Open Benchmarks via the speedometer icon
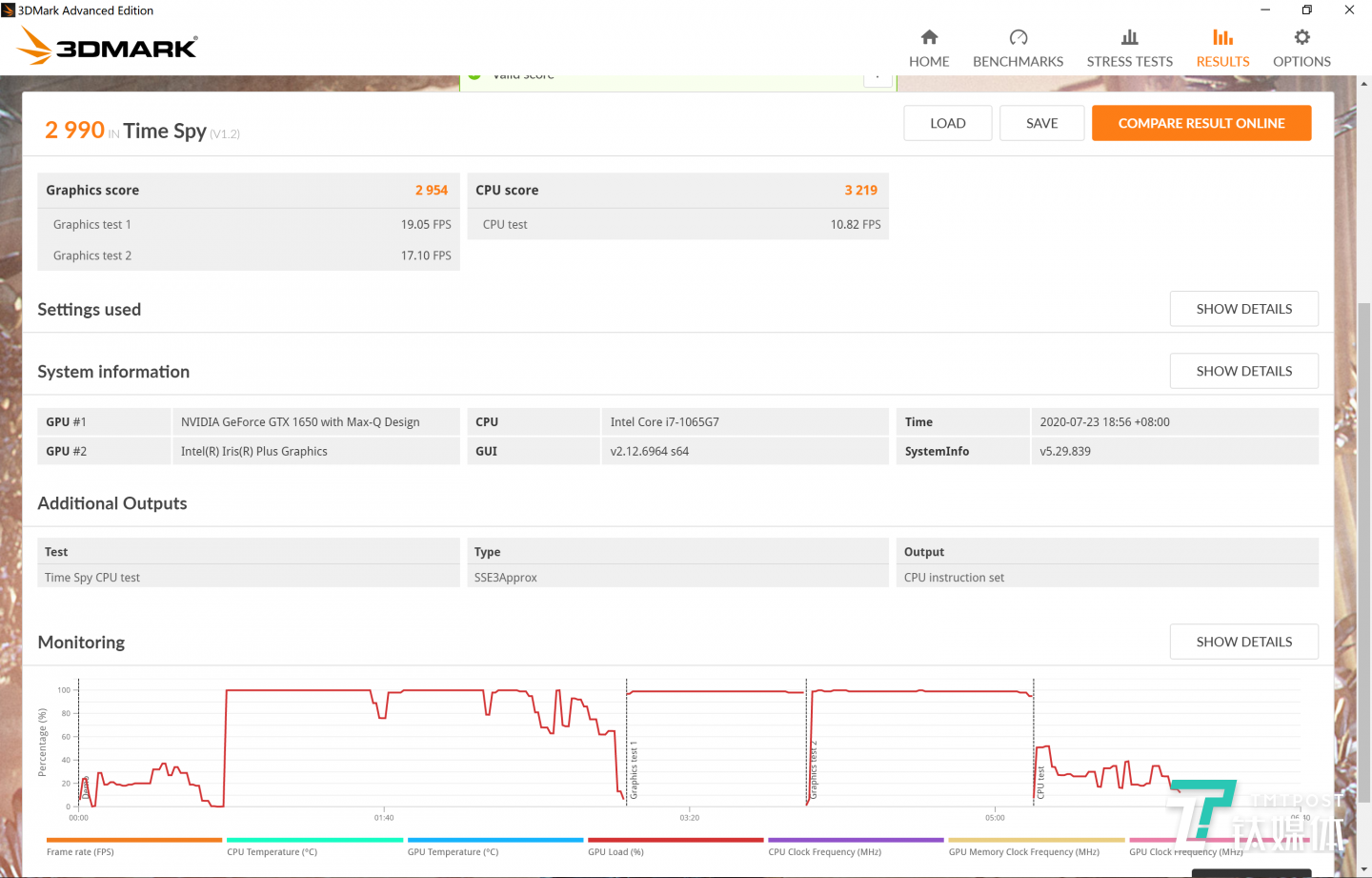The width and height of the screenshot is (1372, 878). [x=1018, y=37]
